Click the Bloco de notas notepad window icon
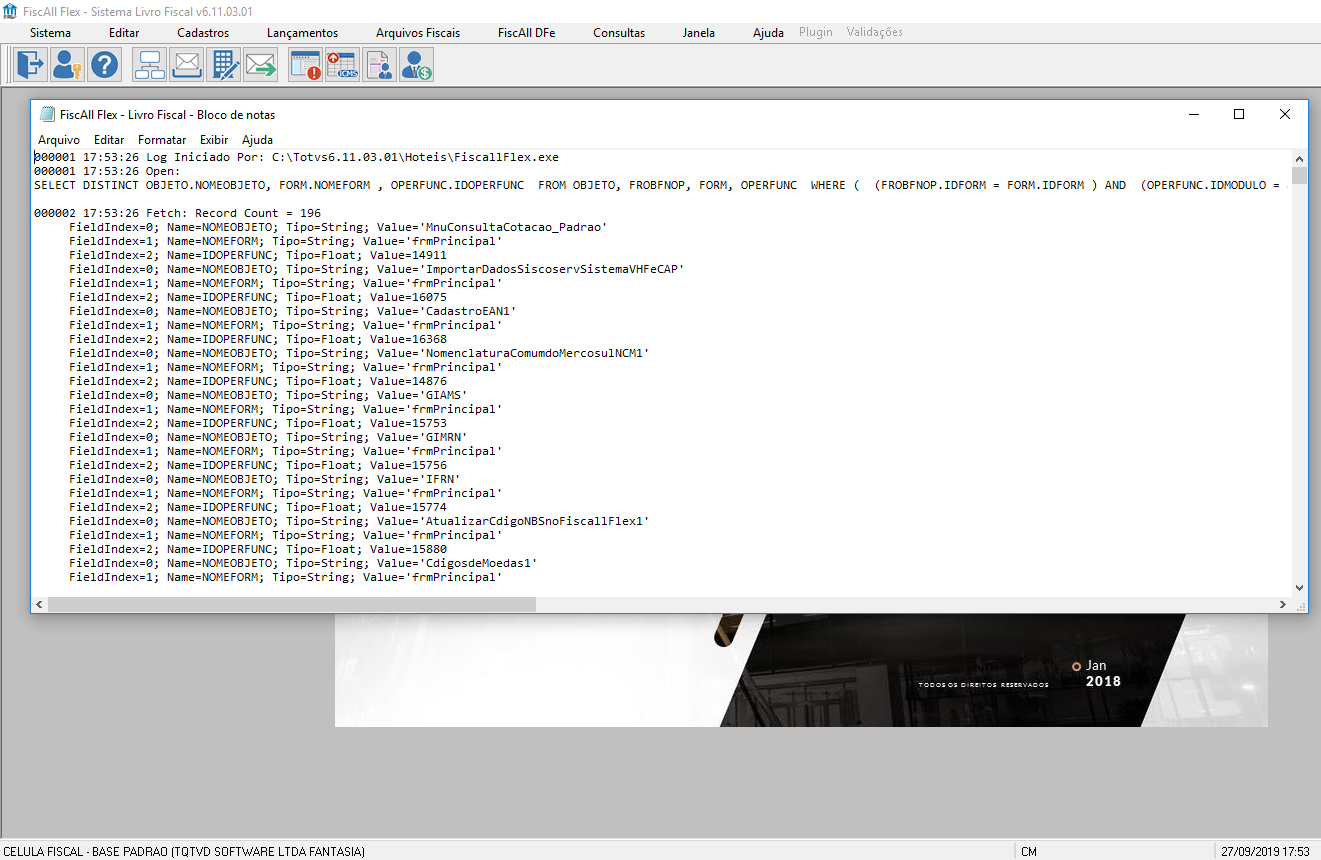Screen dimensions: 1321x860 click(47, 114)
